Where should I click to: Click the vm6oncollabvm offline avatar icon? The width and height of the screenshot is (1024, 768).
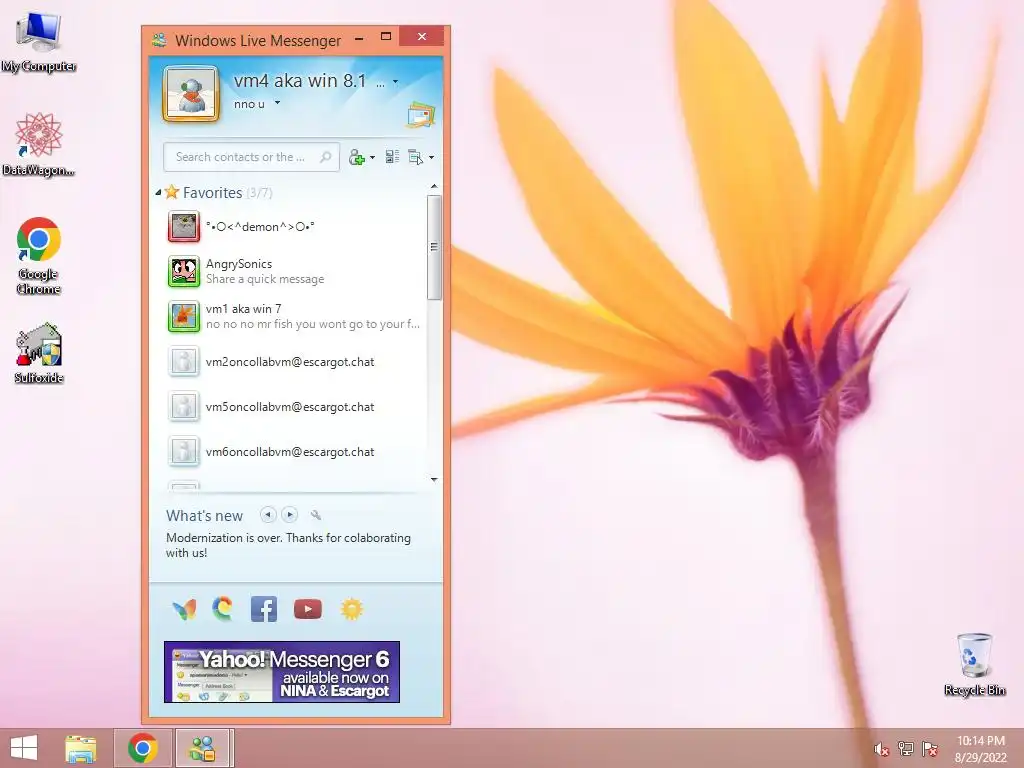pos(184,451)
